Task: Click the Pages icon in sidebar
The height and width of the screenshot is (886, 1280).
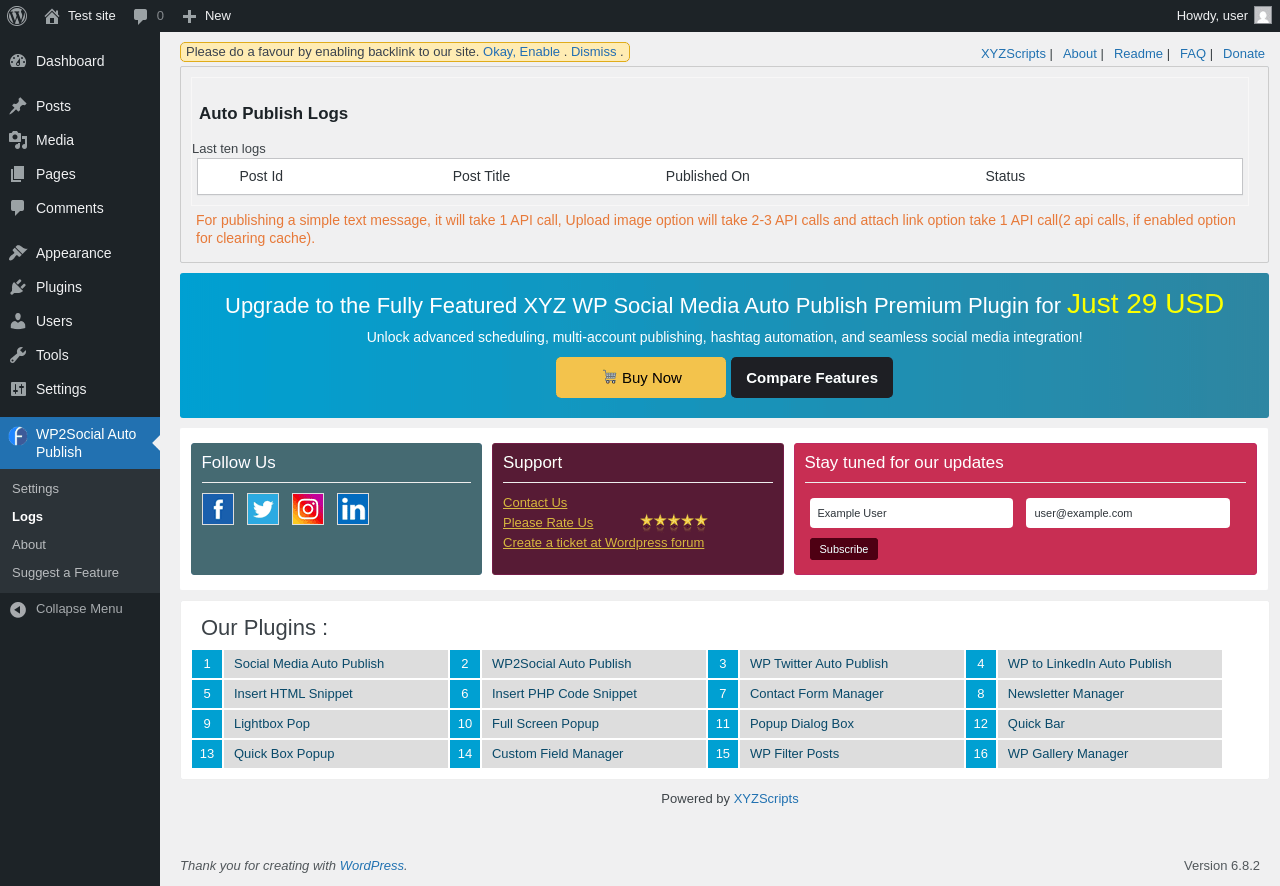Action: coord(18,174)
